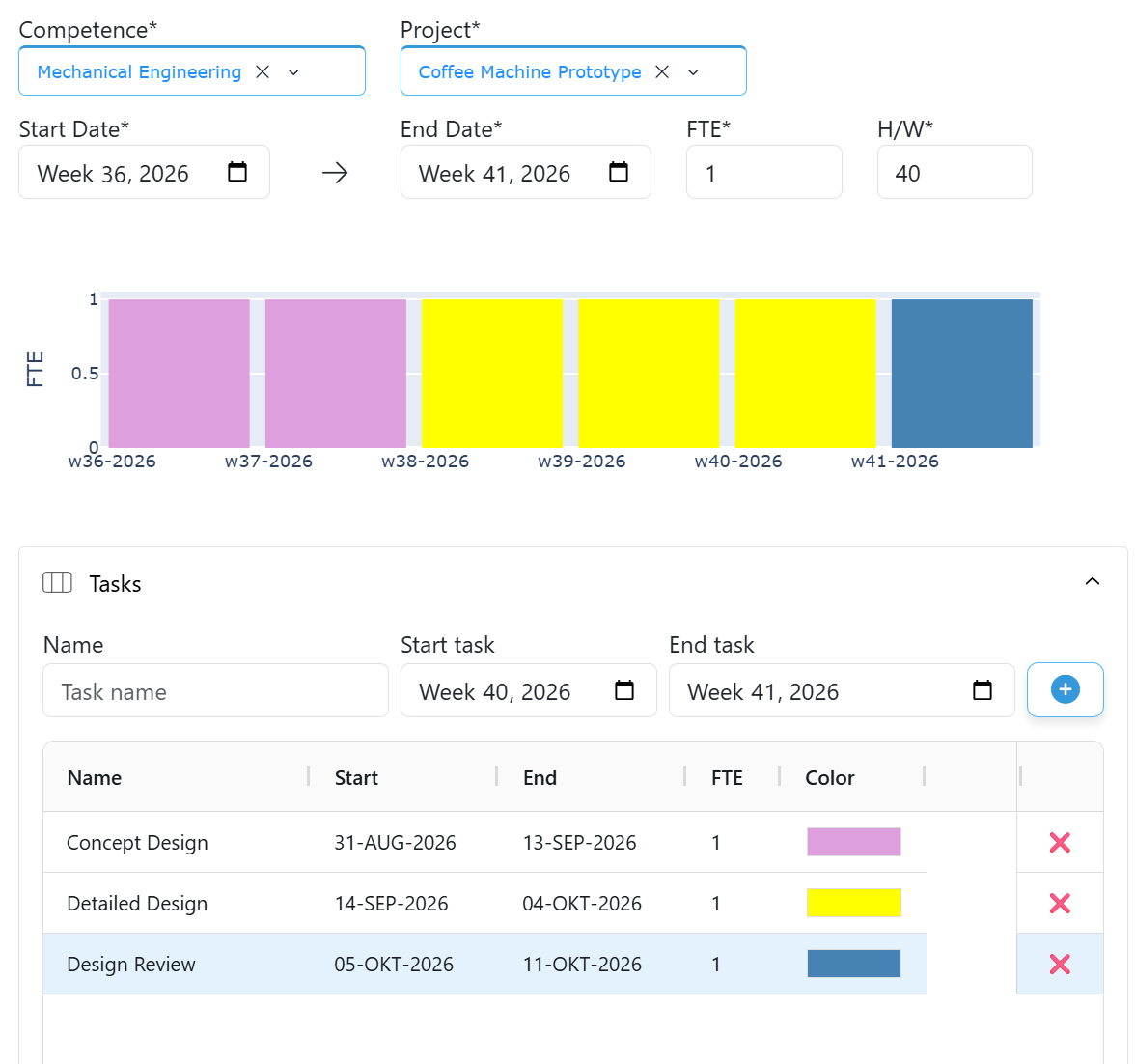The width and height of the screenshot is (1135, 1064).
Task: Open the End Date calendar picker icon
Action: (619, 172)
